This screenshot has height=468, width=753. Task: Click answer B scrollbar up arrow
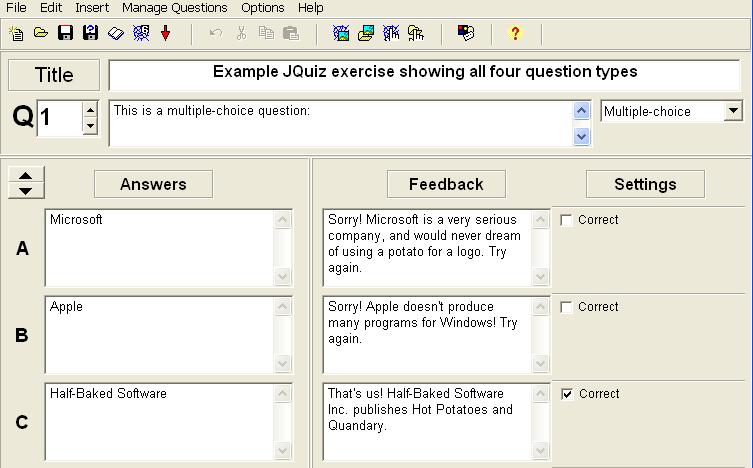click(x=283, y=307)
